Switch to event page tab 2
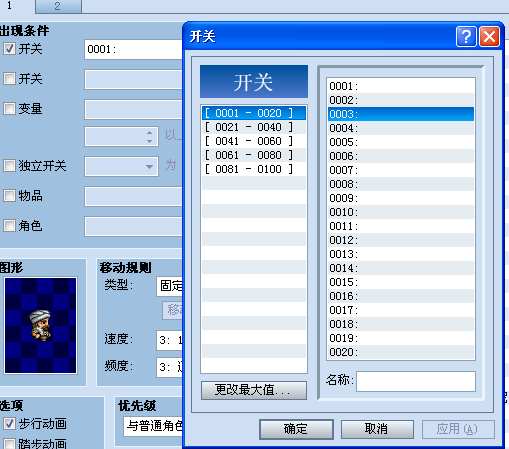509x449 pixels. (x=58, y=6)
